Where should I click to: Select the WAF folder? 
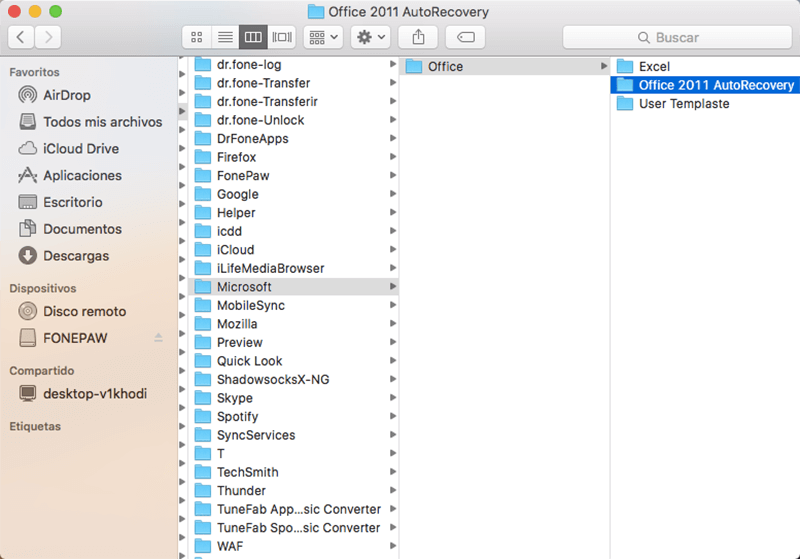(x=293, y=546)
